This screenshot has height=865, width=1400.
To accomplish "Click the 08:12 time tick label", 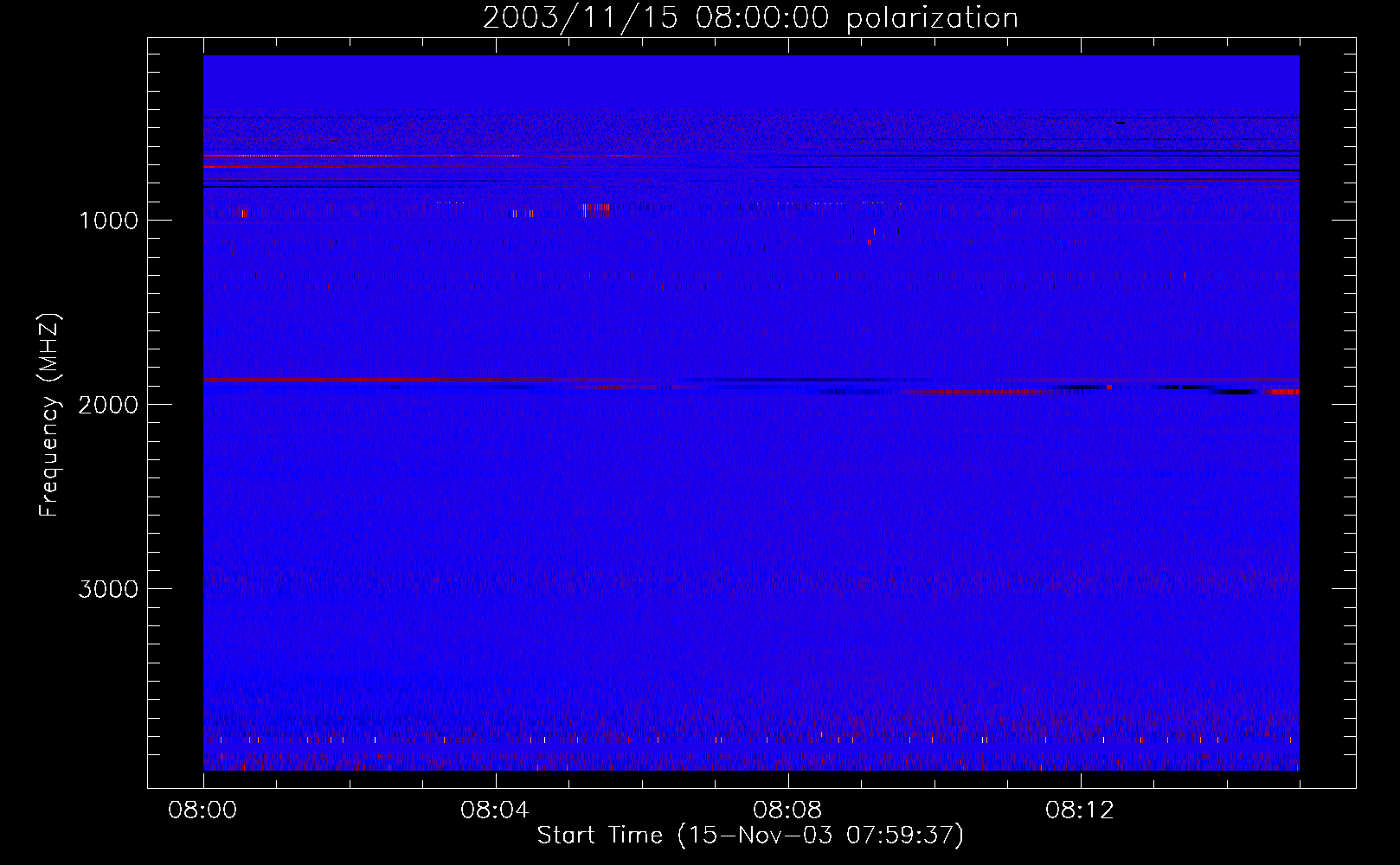I will click(x=1081, y=811).
